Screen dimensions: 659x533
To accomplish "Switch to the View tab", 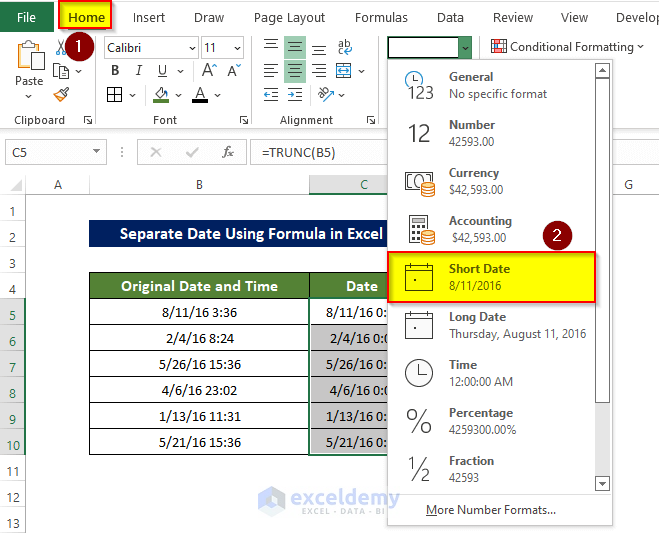I will click(574, 18).
